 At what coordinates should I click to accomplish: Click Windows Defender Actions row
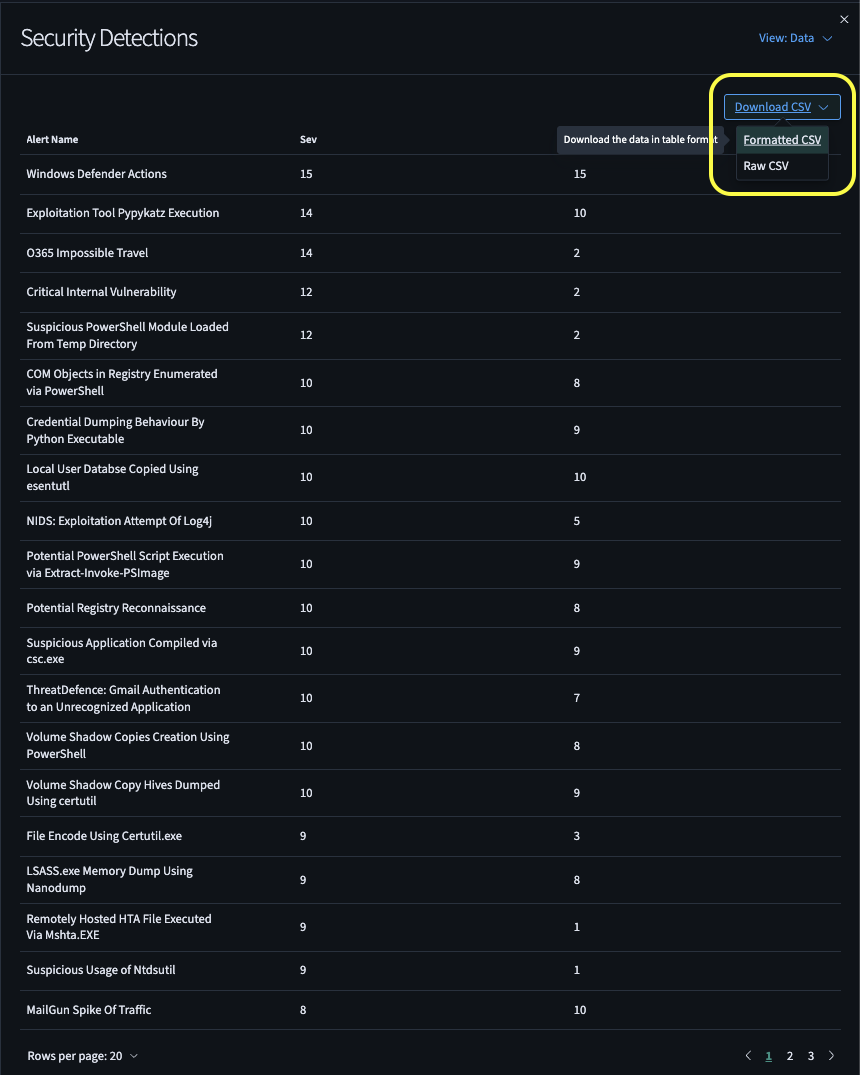coord(96,174)
